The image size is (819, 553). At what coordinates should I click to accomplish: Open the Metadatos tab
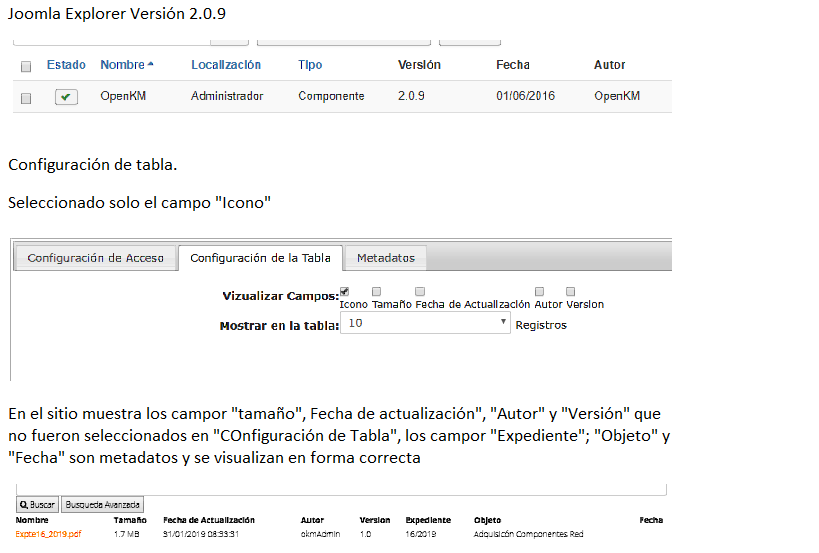pos(385,258)
